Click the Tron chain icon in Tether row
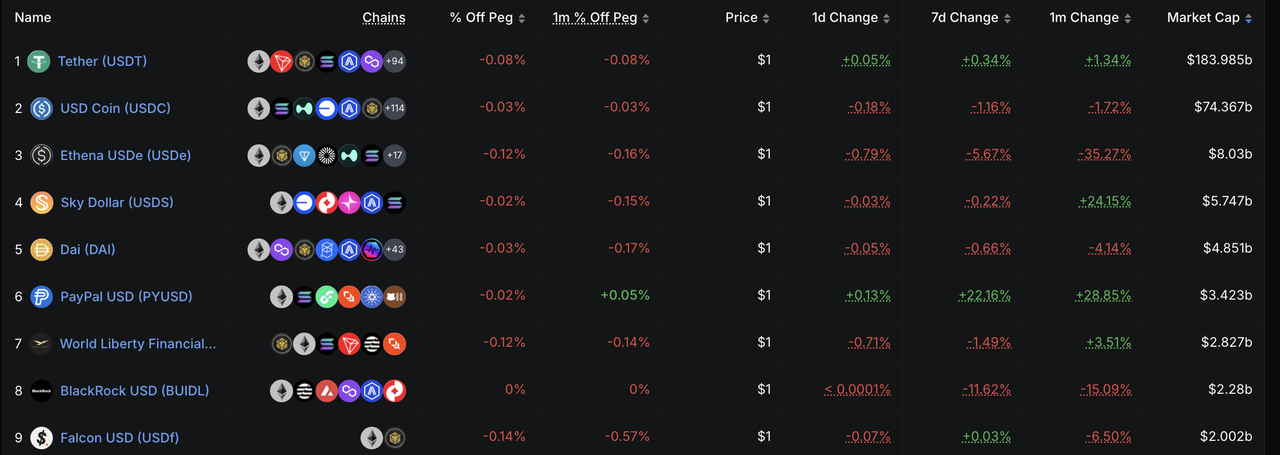Screen dimensions: 1280x455 coord(281,62)
